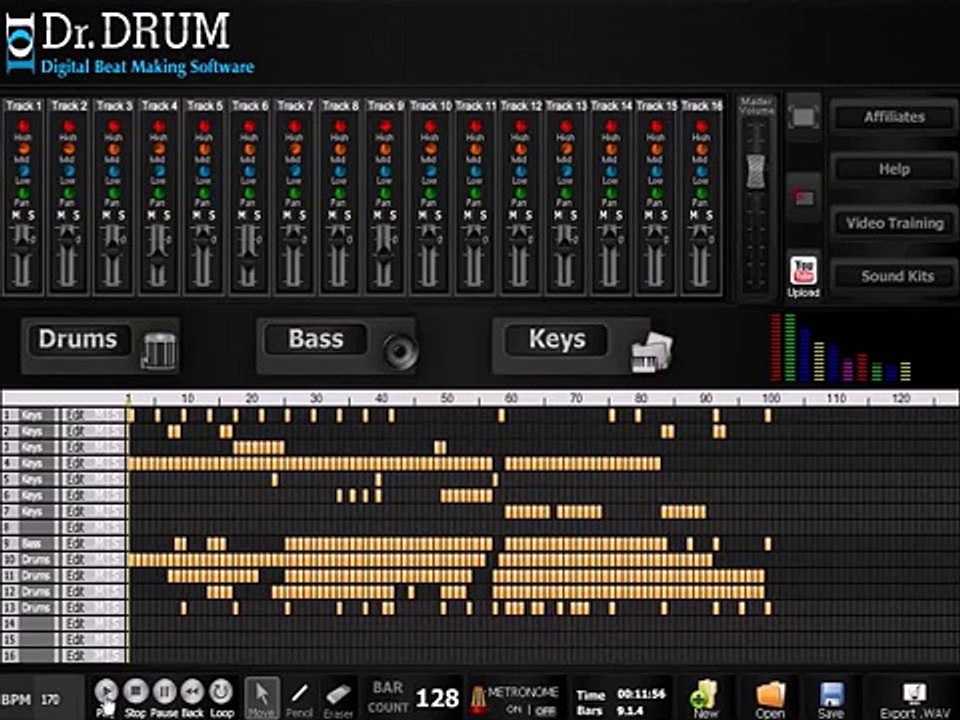Click Track 5 green Pan knob
The image size is (960, 720).
tap(204, 192)
